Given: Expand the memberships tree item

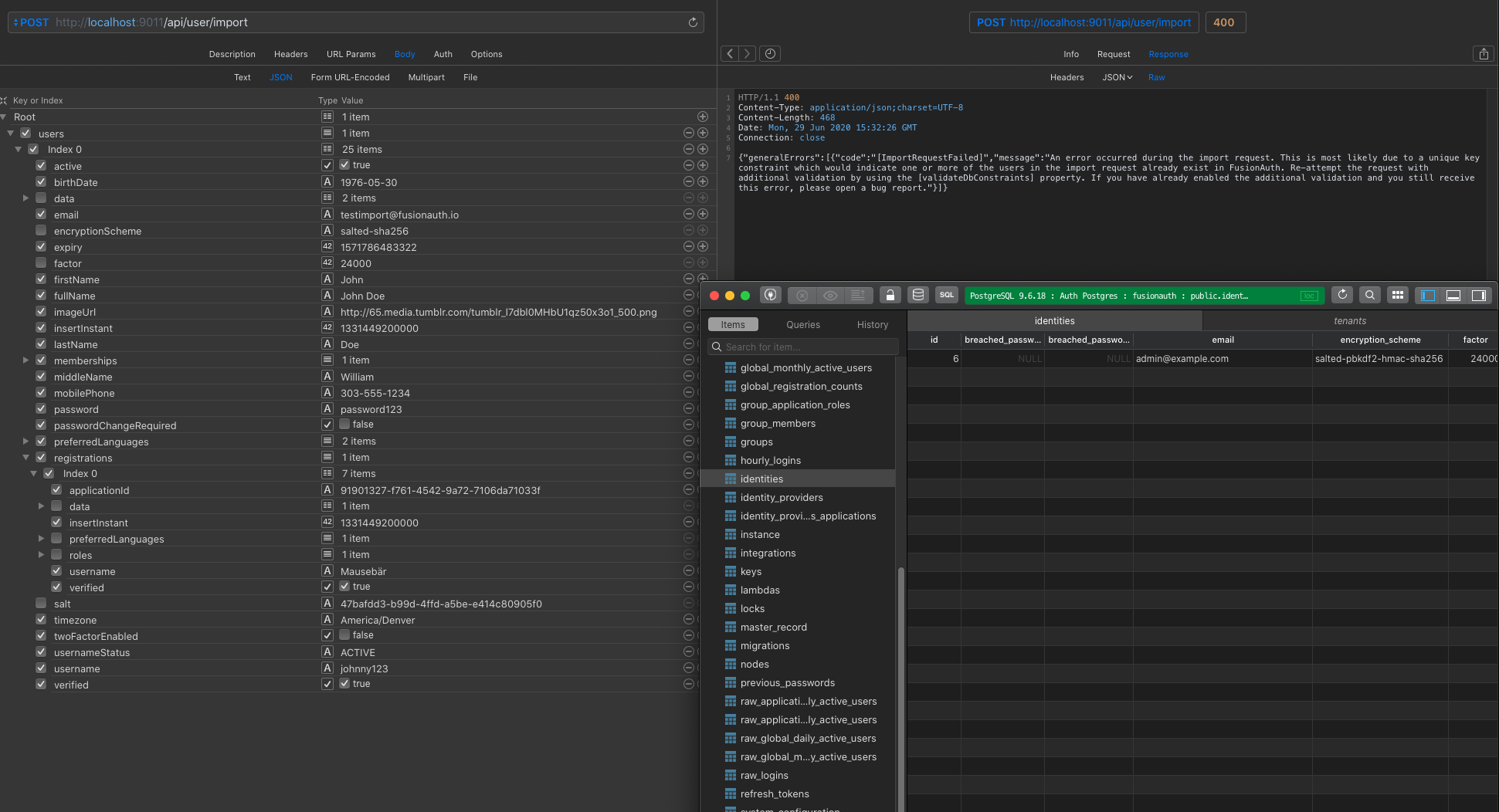Looking at the screenshot, I should point(25,360).
